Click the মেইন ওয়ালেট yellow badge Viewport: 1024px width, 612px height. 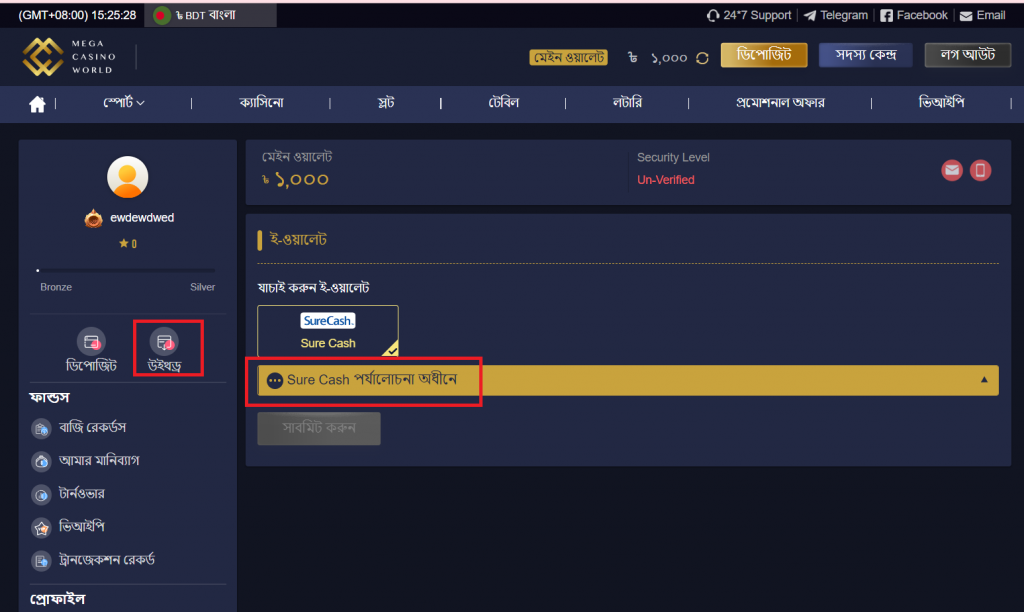(x=568, y=57)
